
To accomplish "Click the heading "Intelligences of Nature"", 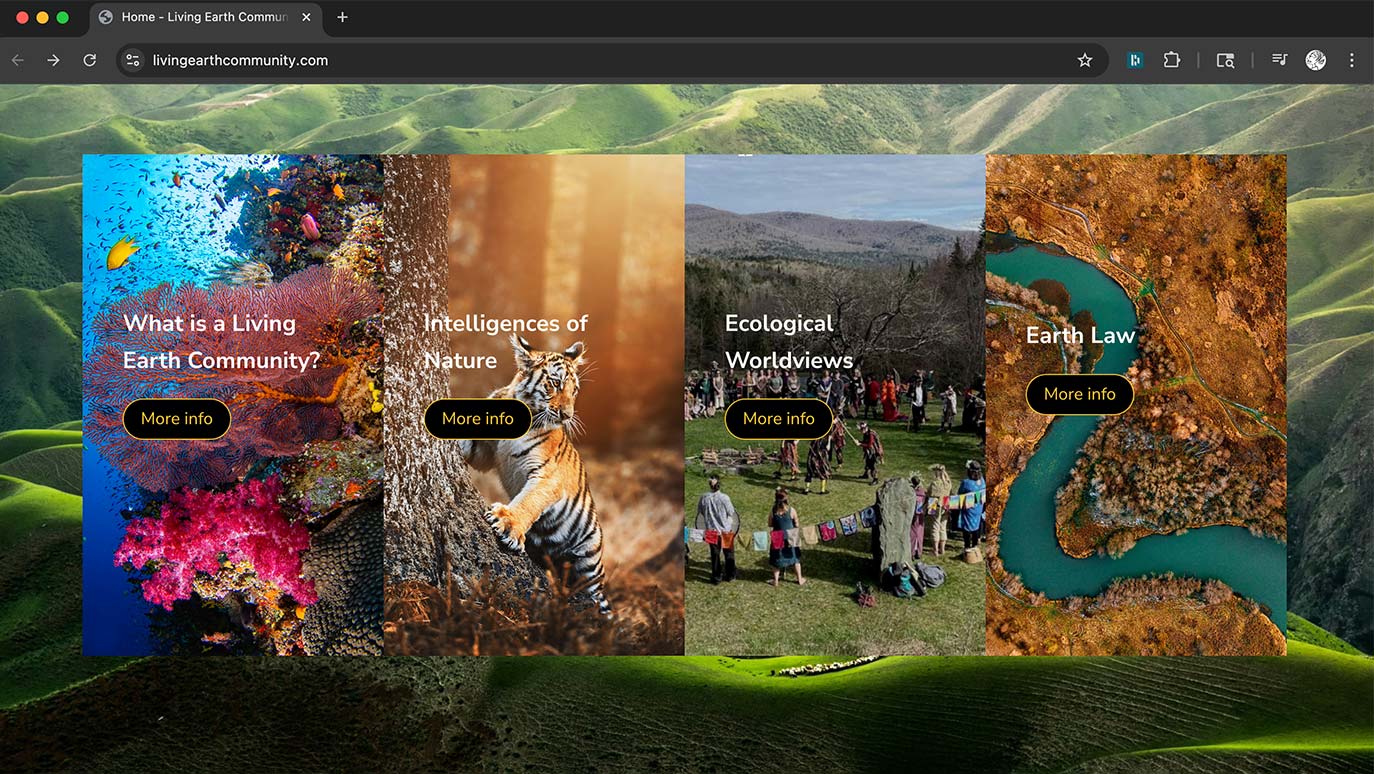I will tap(505, 342).
